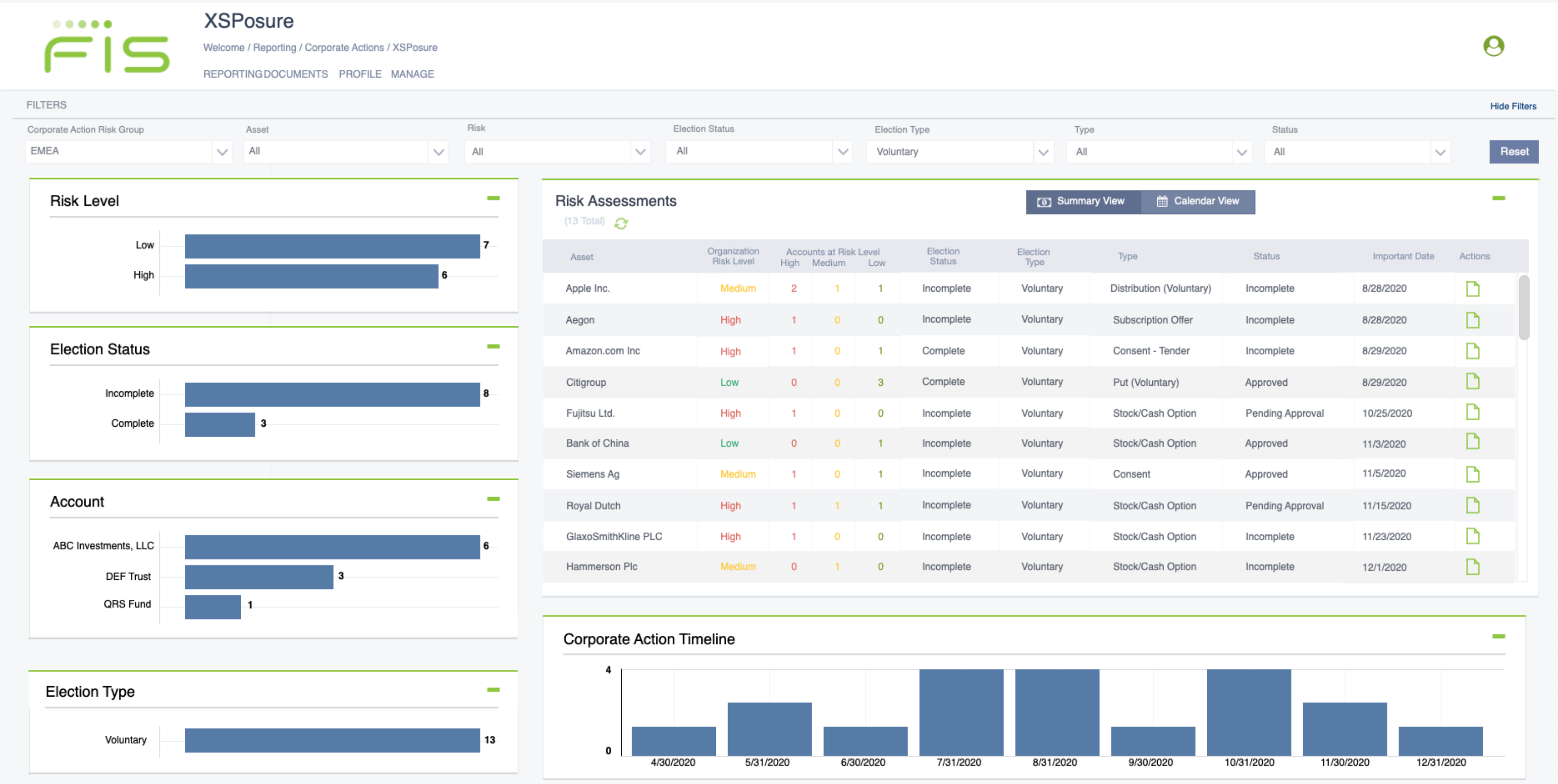
Task: Switch to Calendar View
Action: (x=1197, y=201)
